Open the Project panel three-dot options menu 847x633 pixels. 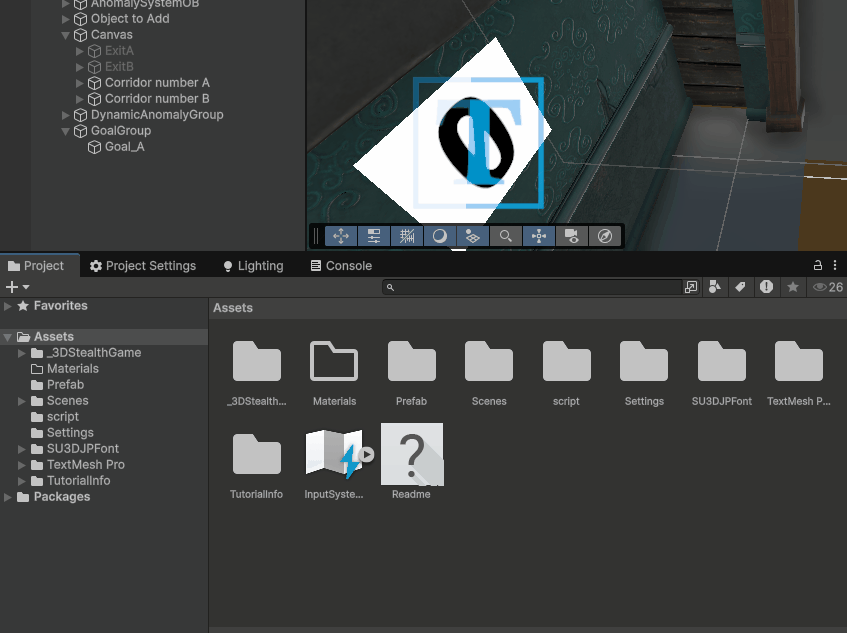(x=835, y=265)
